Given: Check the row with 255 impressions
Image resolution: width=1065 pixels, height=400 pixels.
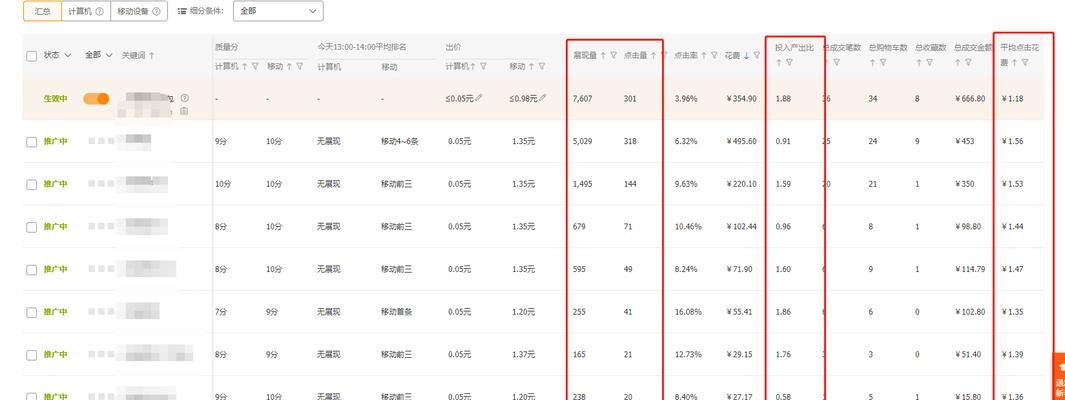Looking at the screenshot, I should point(31,312).
